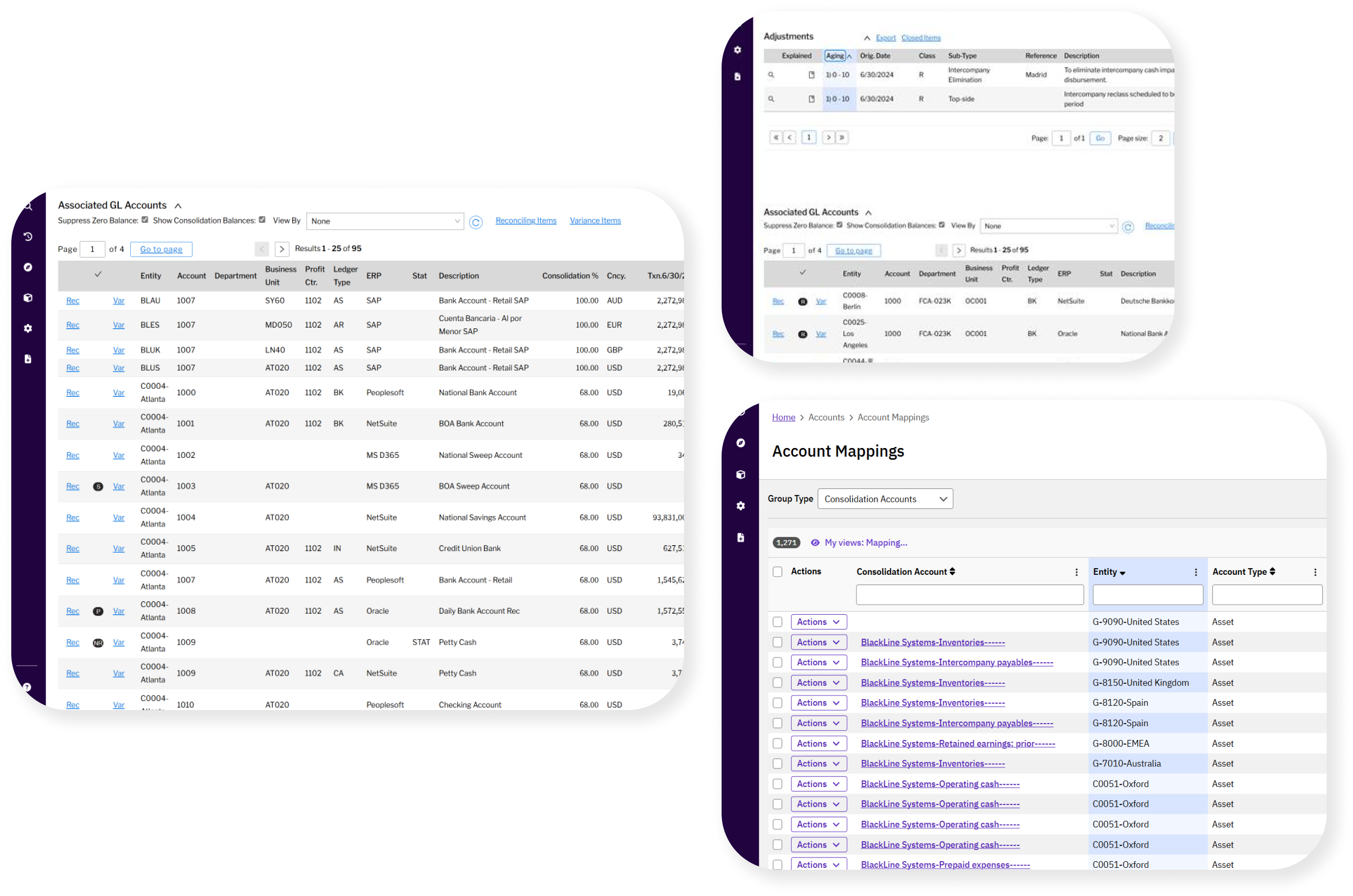
Task: Click the magnifier icon in first adjustment row
Action: click(x=770, y=75)
